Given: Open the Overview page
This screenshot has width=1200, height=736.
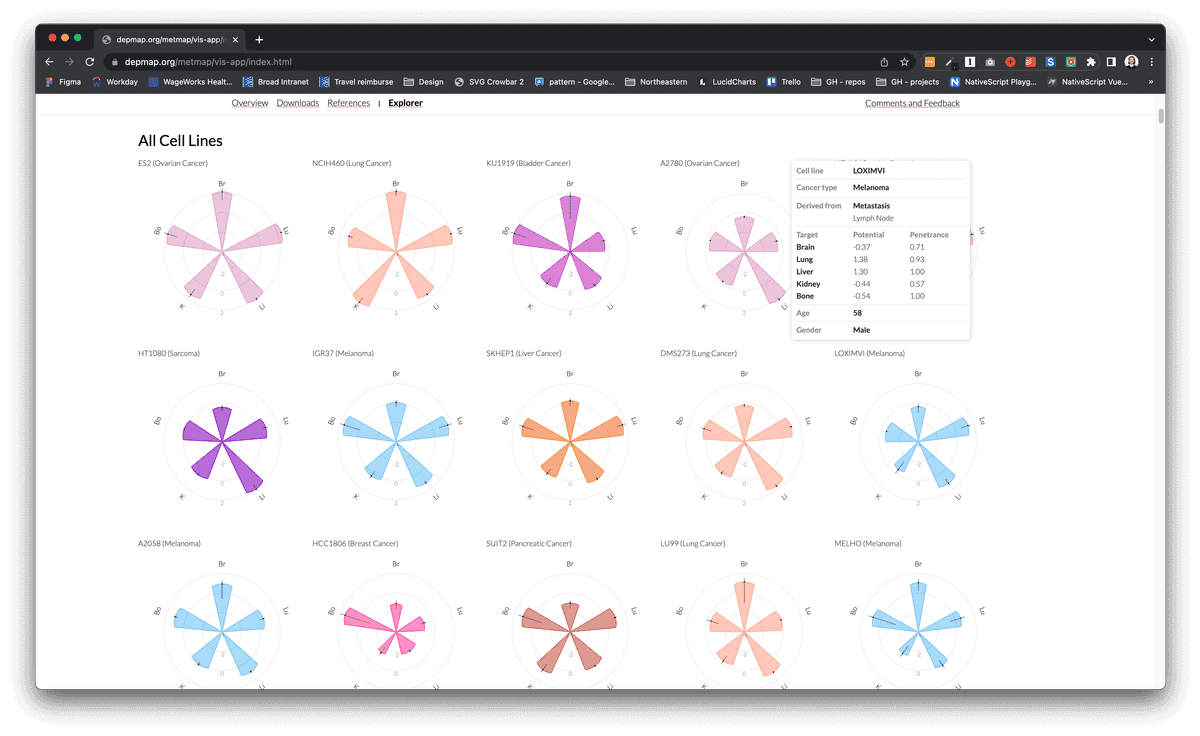Looking at the screenshot, I should coord(249,102).
